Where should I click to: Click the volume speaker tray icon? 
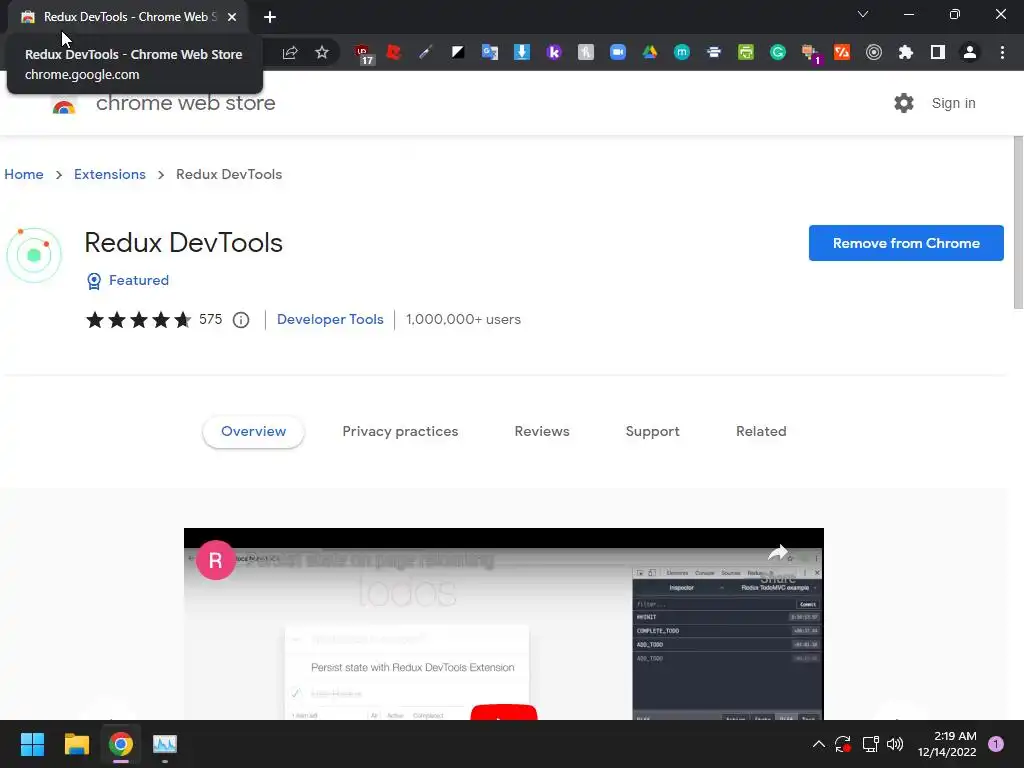[x=895, y=744]
